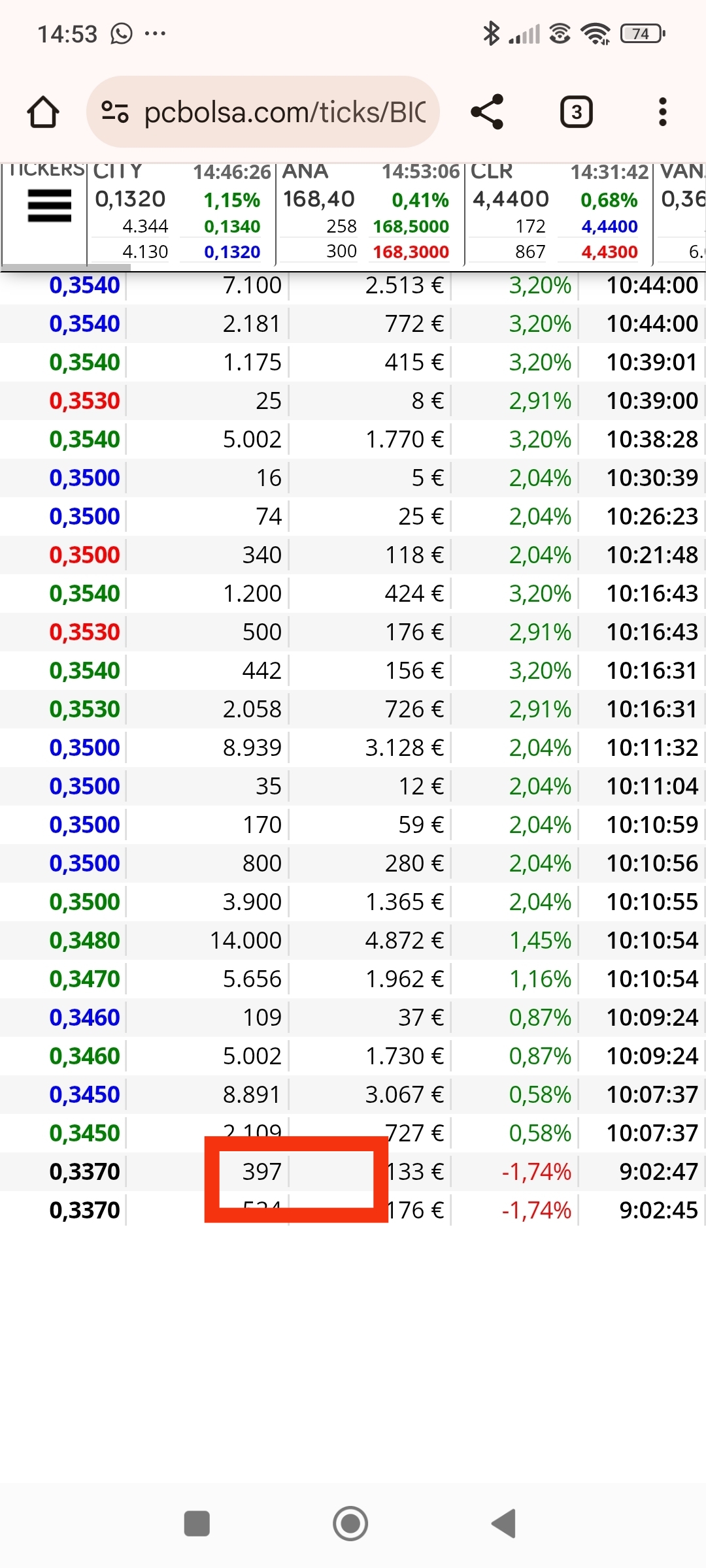Select the CLR ticker card
Viewport: 706px width, 1568px height.
click(x=559, y=212)
